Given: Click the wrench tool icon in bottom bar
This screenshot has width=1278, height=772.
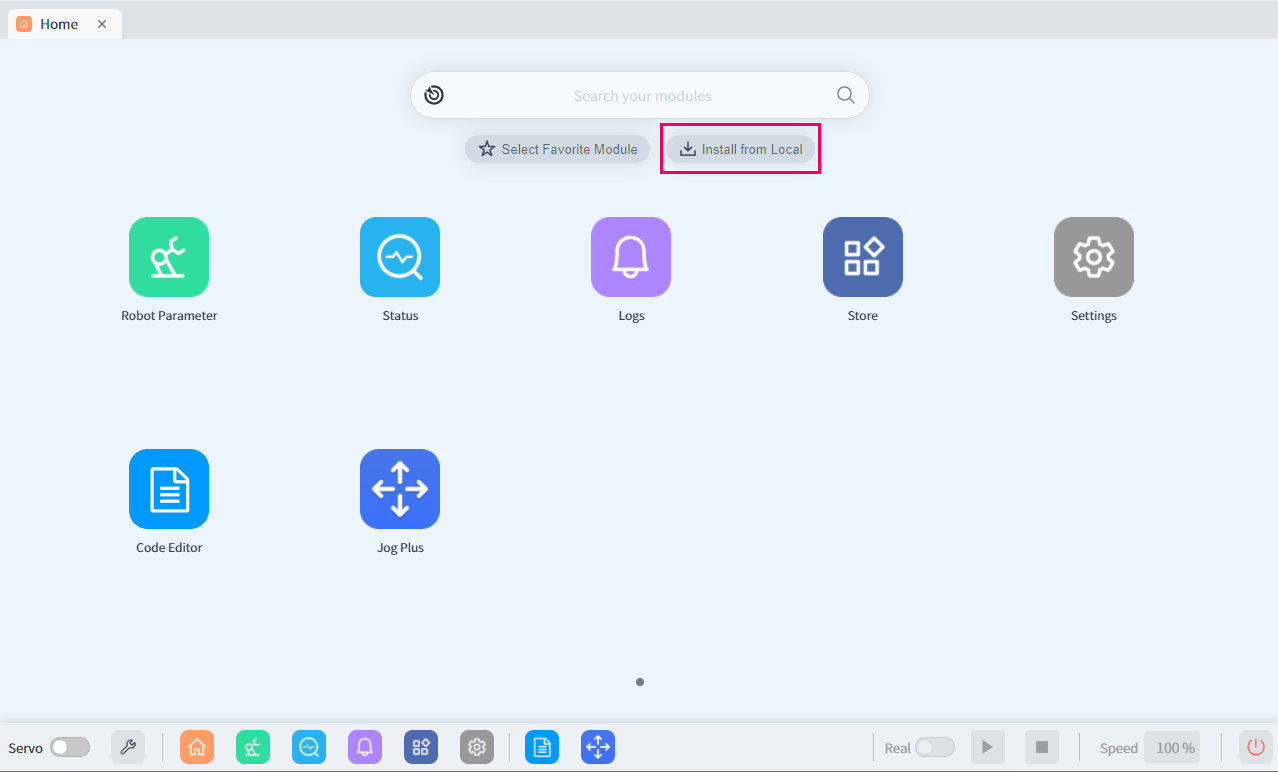Looking at the screenshot, I should [128, 747].
